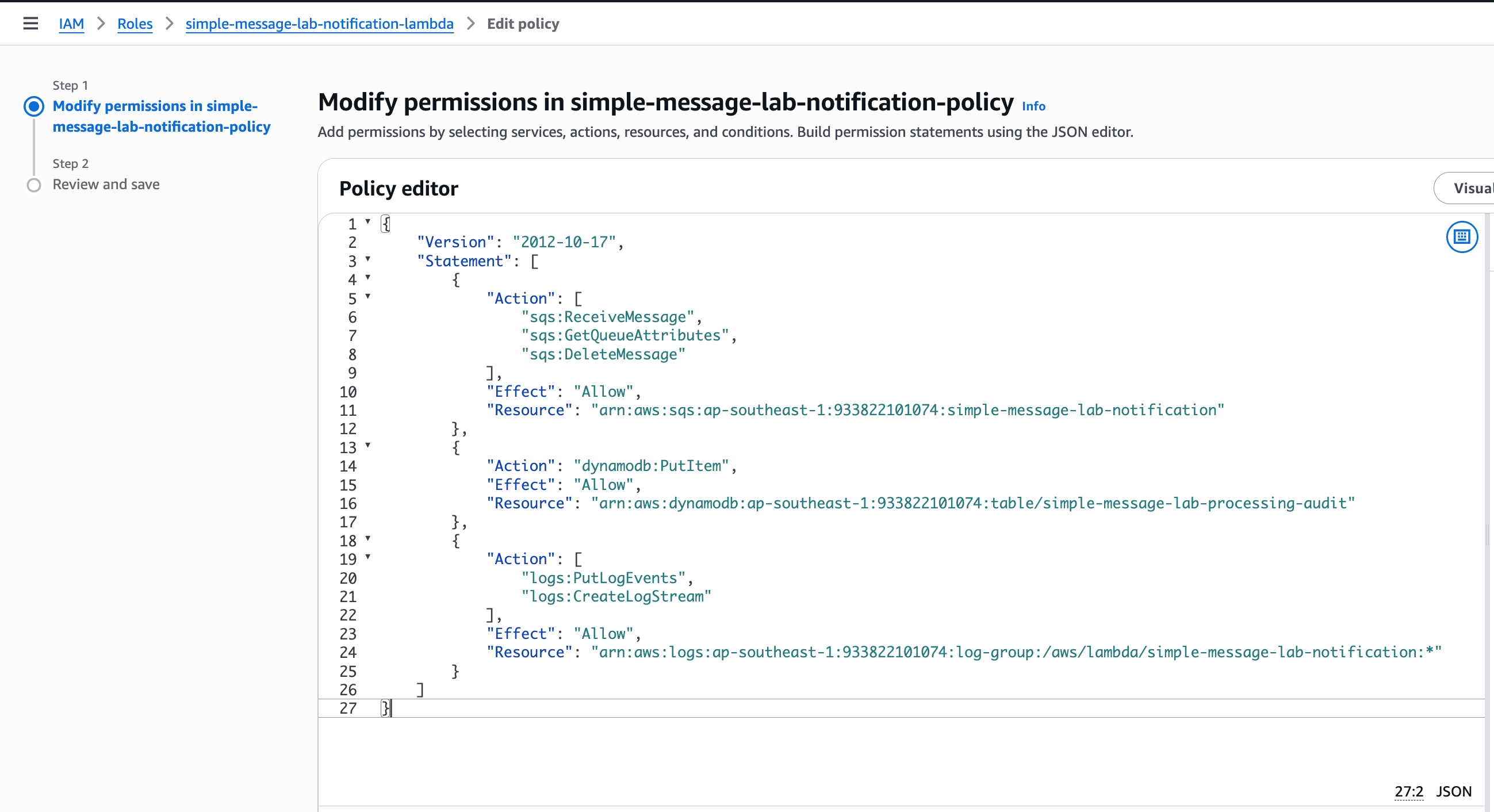Click the Step 1 radio indicator
The width and height of the screenshot is (1494, 812).
[33, 106]
